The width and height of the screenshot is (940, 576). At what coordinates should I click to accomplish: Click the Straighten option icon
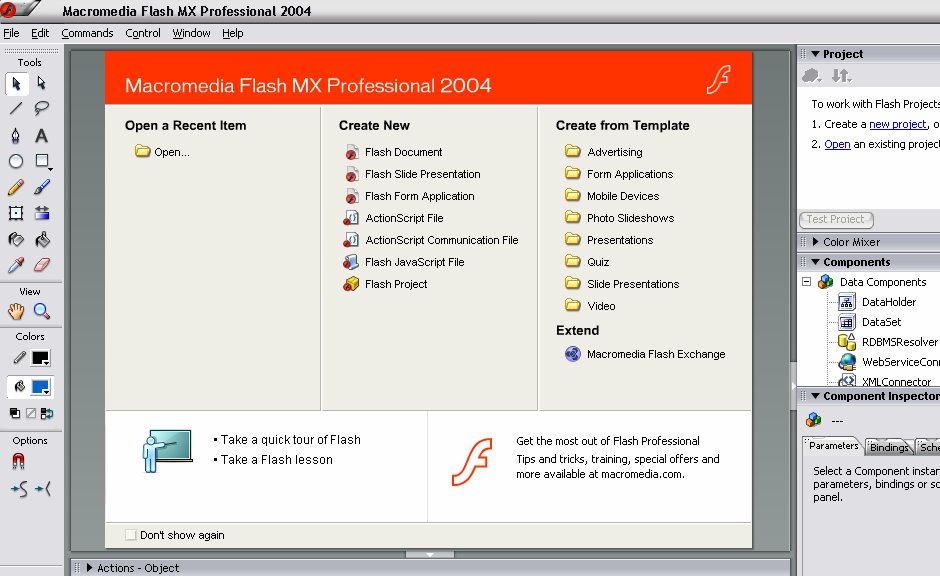[x=43, y=489]
